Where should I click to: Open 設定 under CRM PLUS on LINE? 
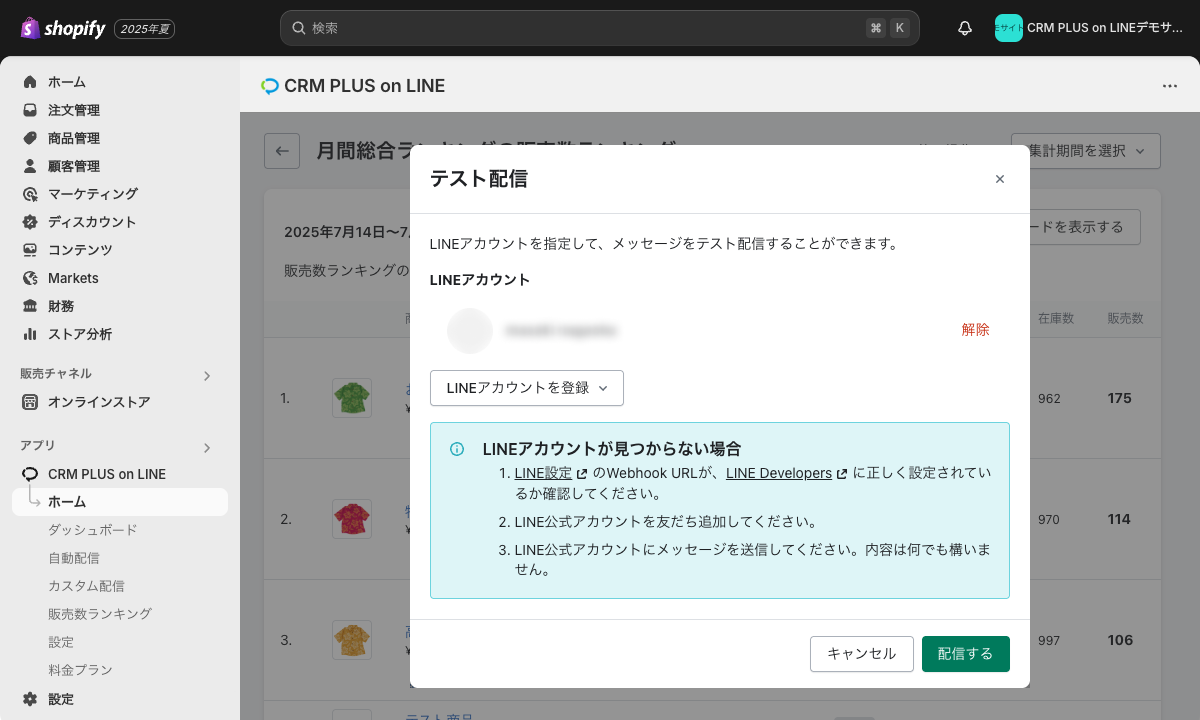click(61, 642)
